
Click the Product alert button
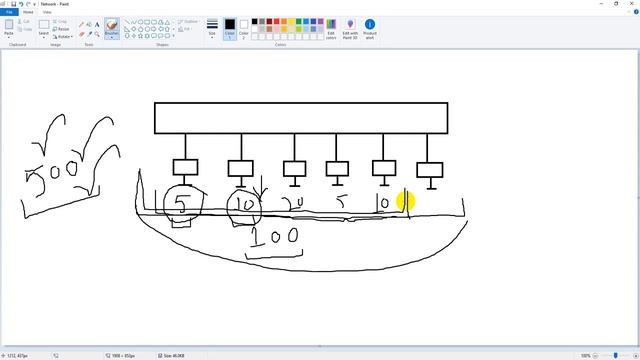pyautogui.click(x=370, y=29)
